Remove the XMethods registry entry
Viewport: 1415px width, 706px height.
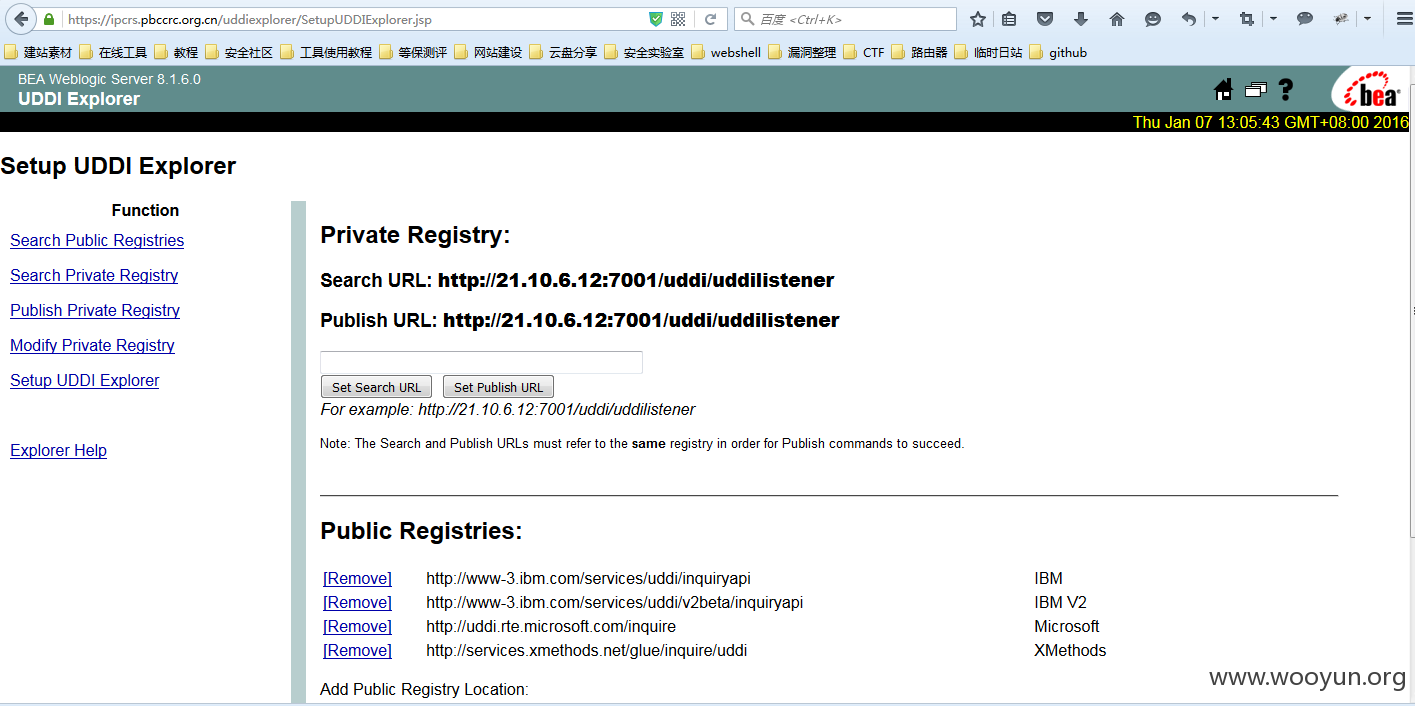[357, 650]
